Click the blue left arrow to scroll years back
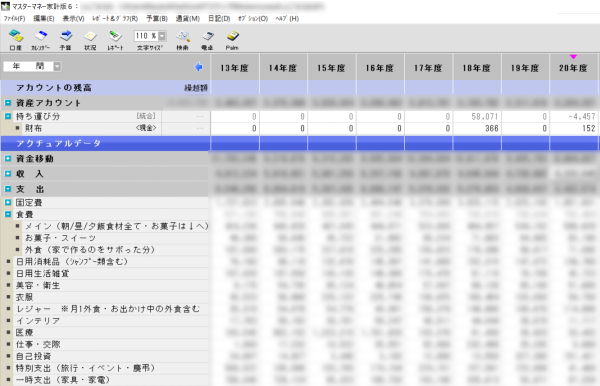 click(199, 67)
